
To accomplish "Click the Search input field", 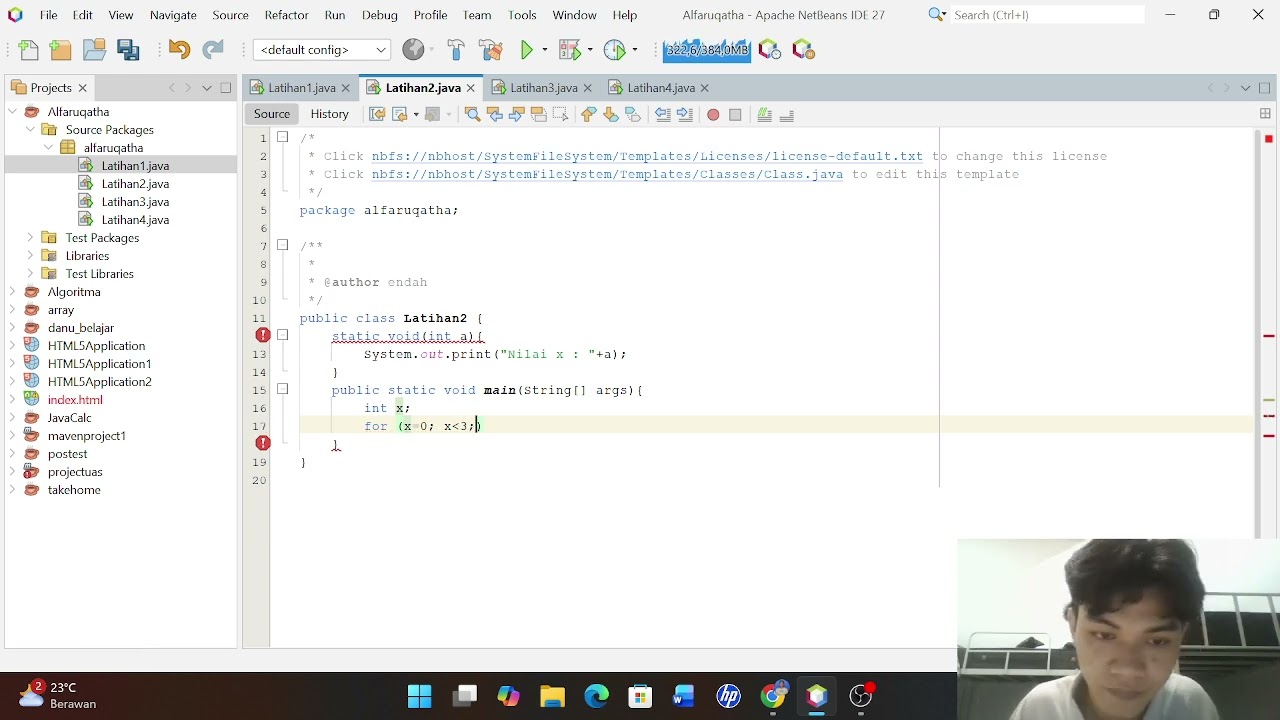I will pos(1046,15).
